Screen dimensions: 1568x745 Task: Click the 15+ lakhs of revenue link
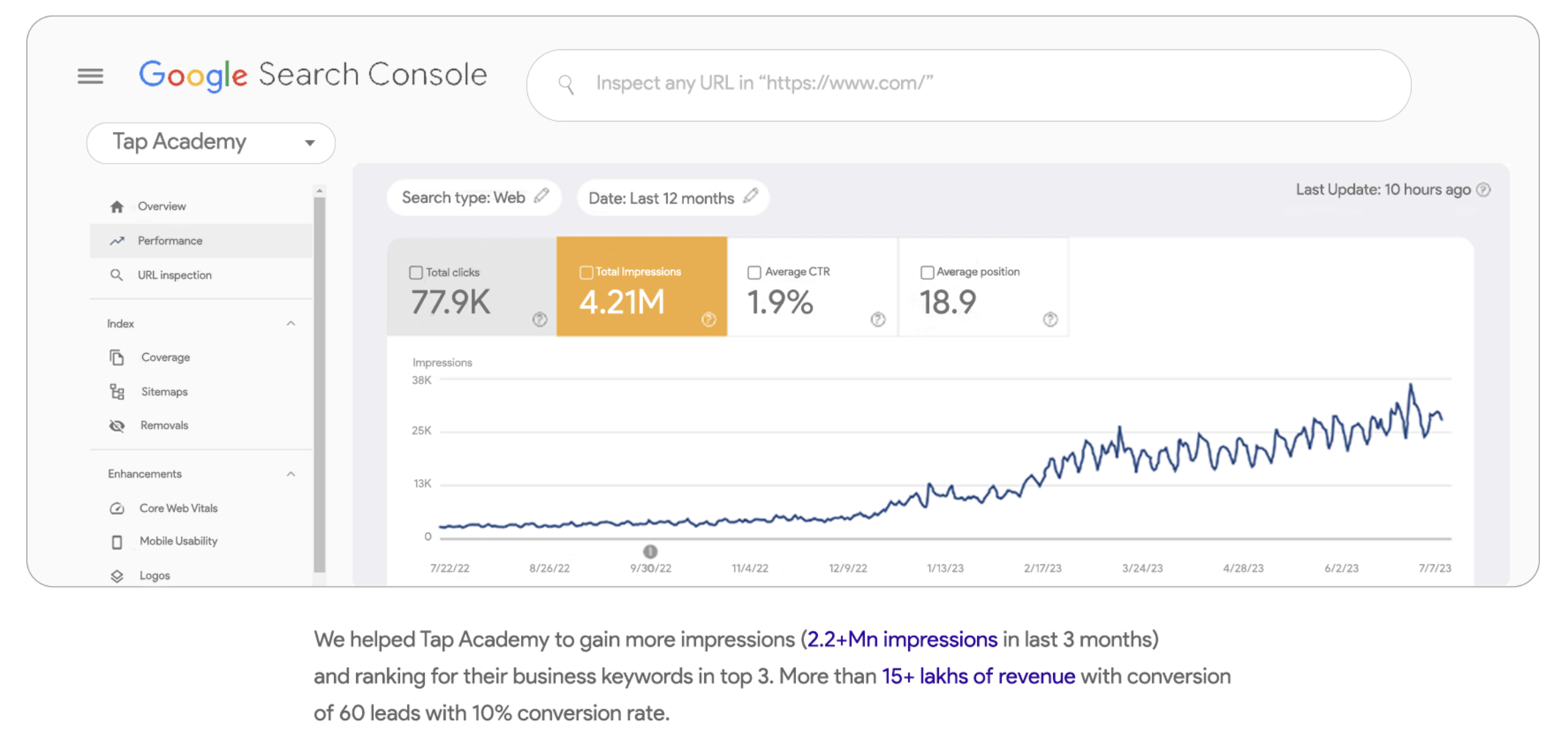coord(978,676)
